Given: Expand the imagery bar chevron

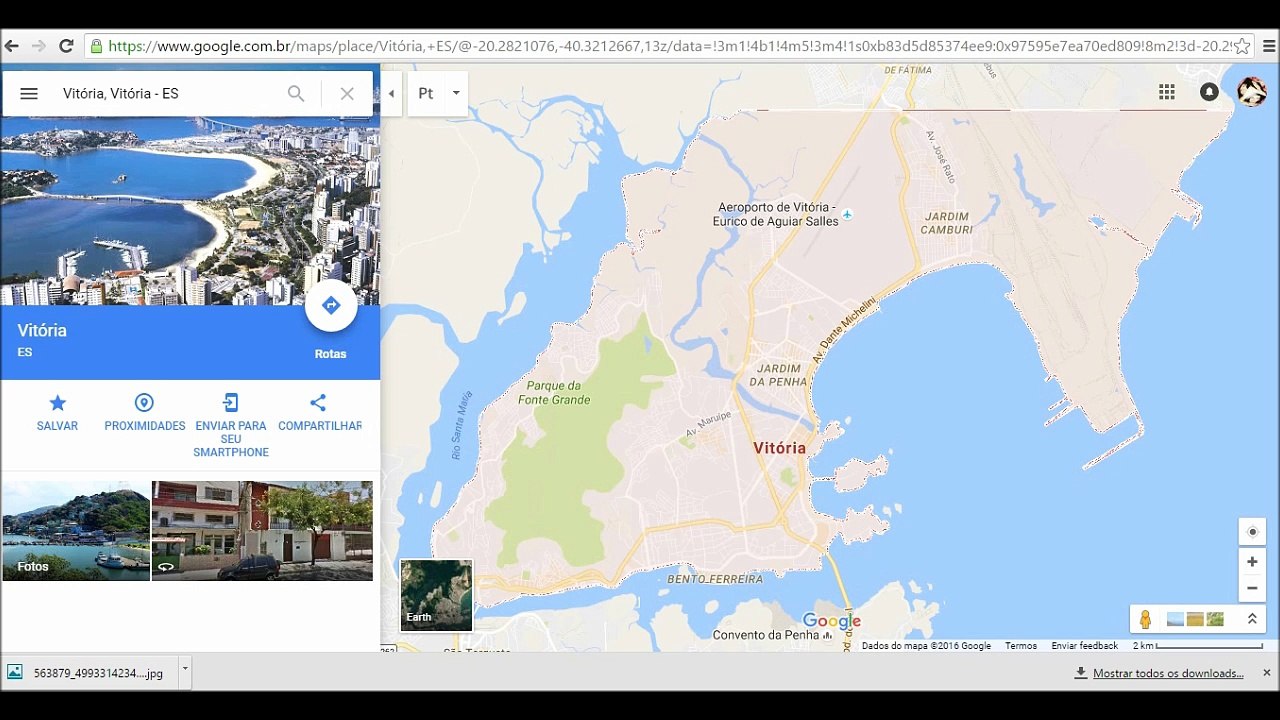Looking at the screenshot, I should tap(1252, 620).
